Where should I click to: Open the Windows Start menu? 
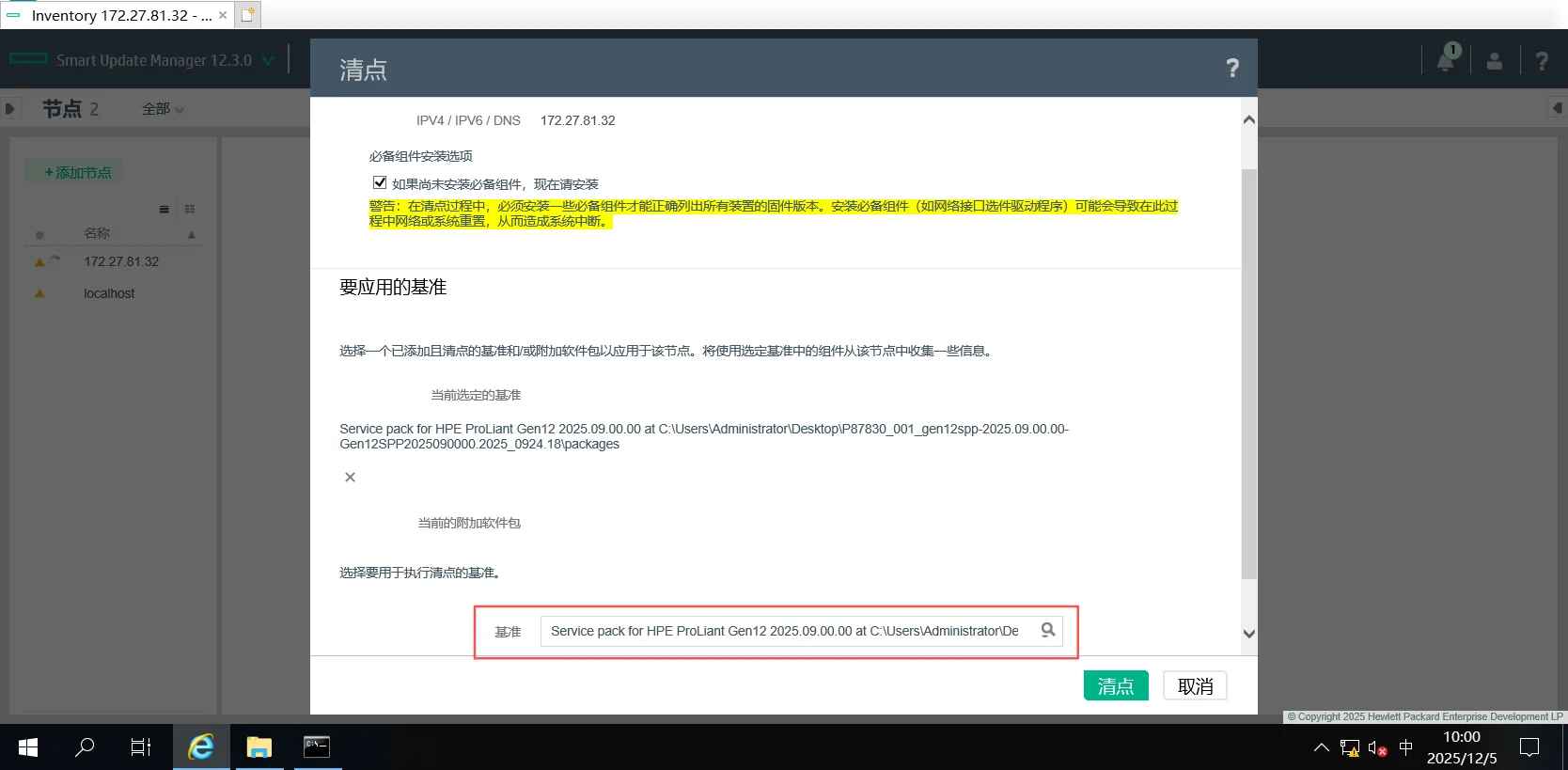click(28, 747)
